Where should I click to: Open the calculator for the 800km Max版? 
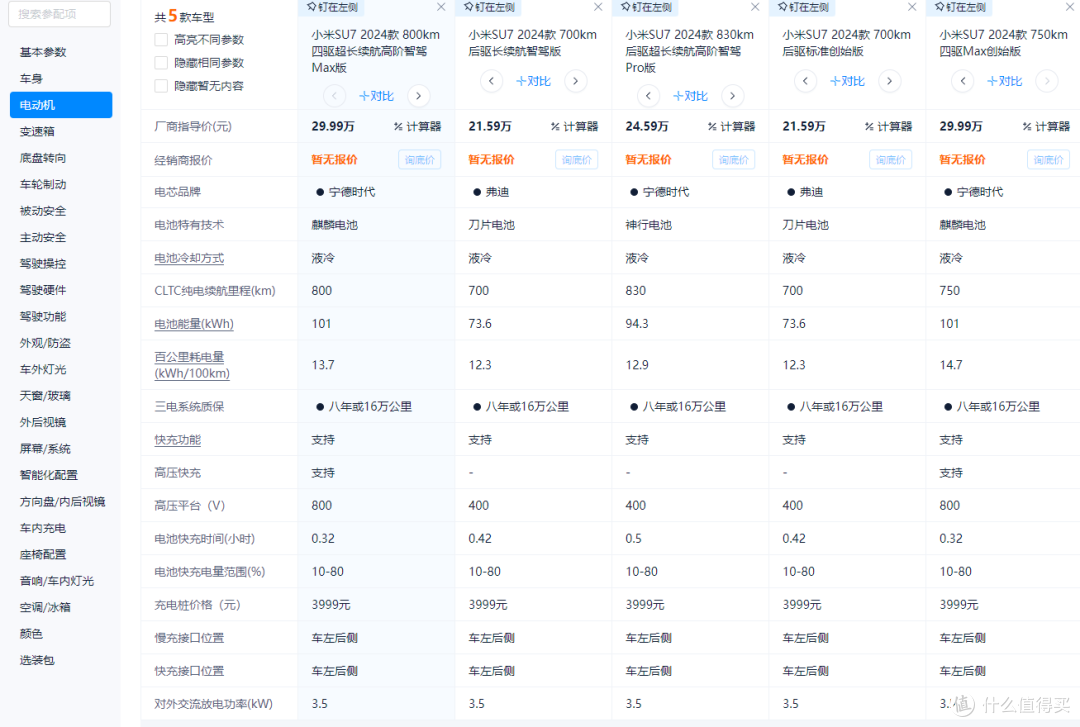[x=417, y=126]
